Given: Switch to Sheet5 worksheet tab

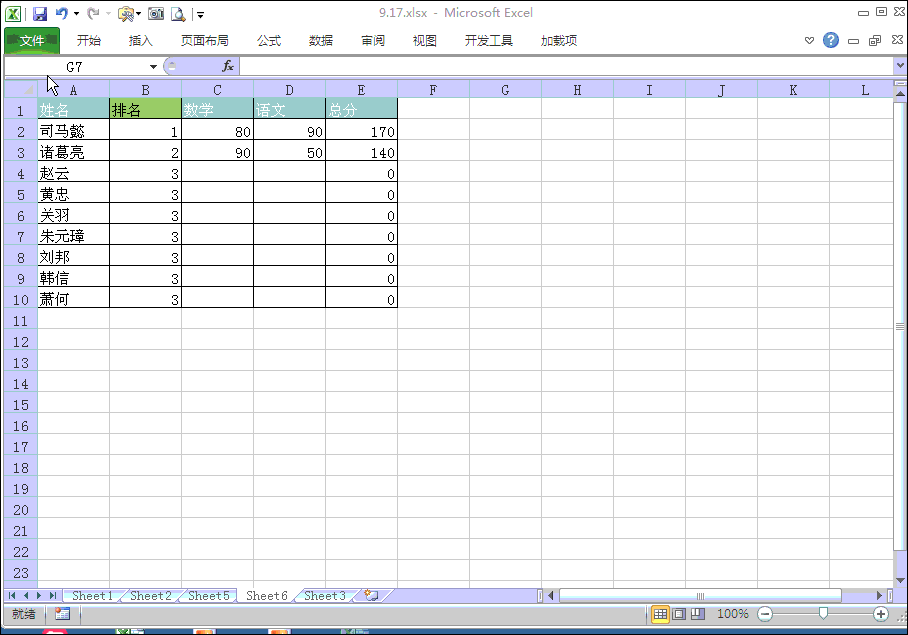Looking at the screenshot, I should [208, 596].
